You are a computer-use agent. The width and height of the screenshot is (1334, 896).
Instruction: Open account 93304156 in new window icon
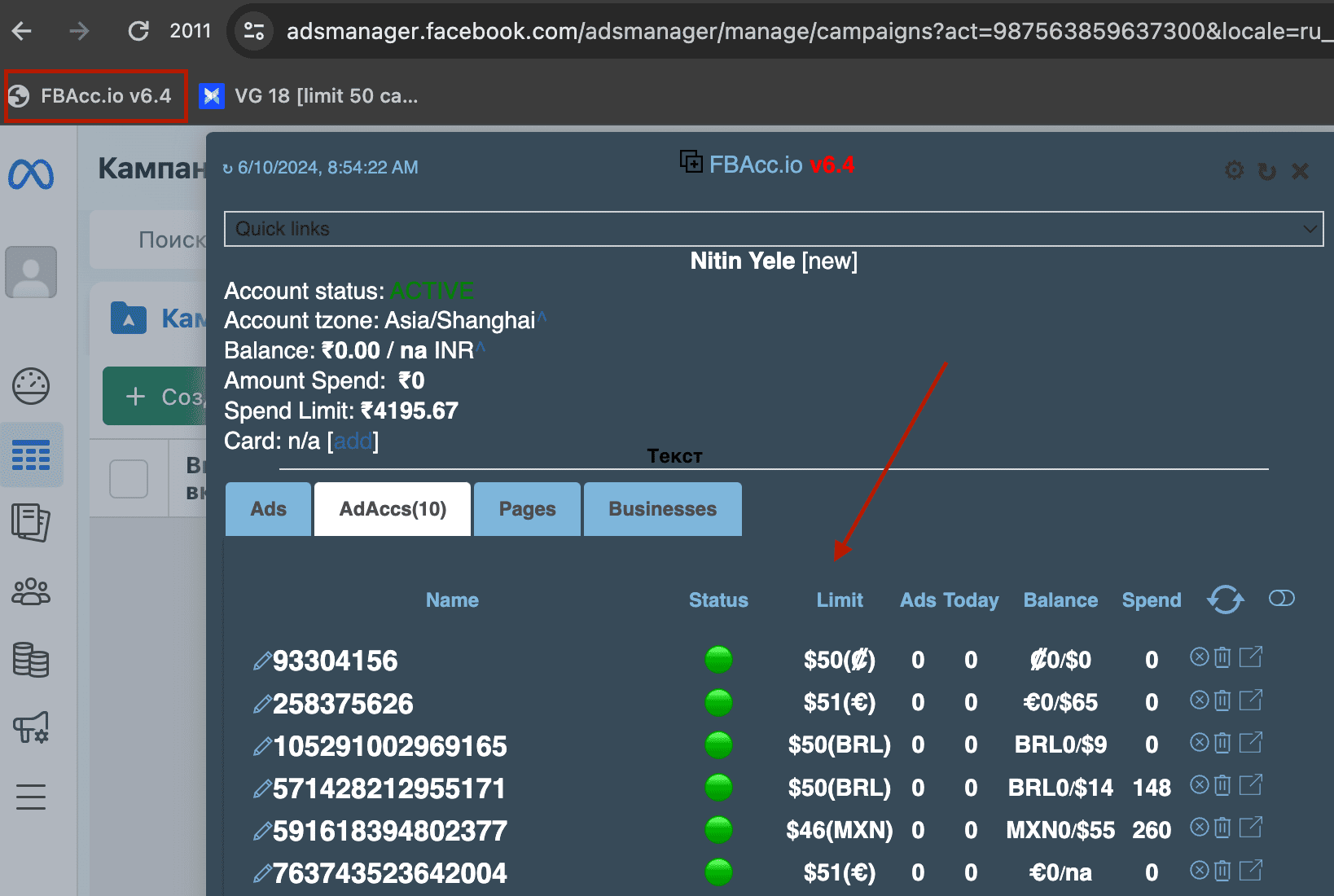coord(1251,657)
